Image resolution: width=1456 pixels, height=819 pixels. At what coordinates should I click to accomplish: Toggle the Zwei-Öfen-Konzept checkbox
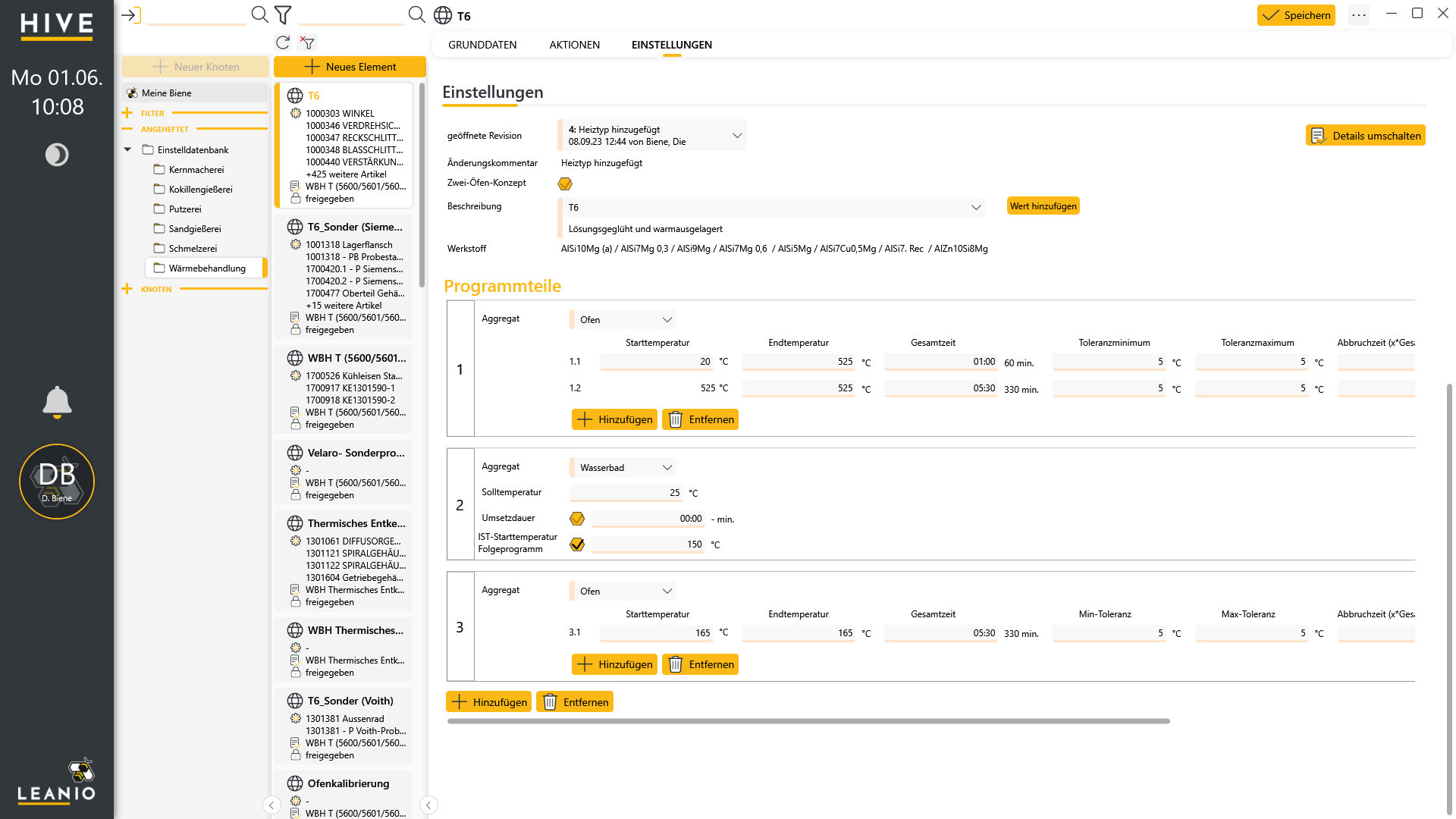pos(565,184)
